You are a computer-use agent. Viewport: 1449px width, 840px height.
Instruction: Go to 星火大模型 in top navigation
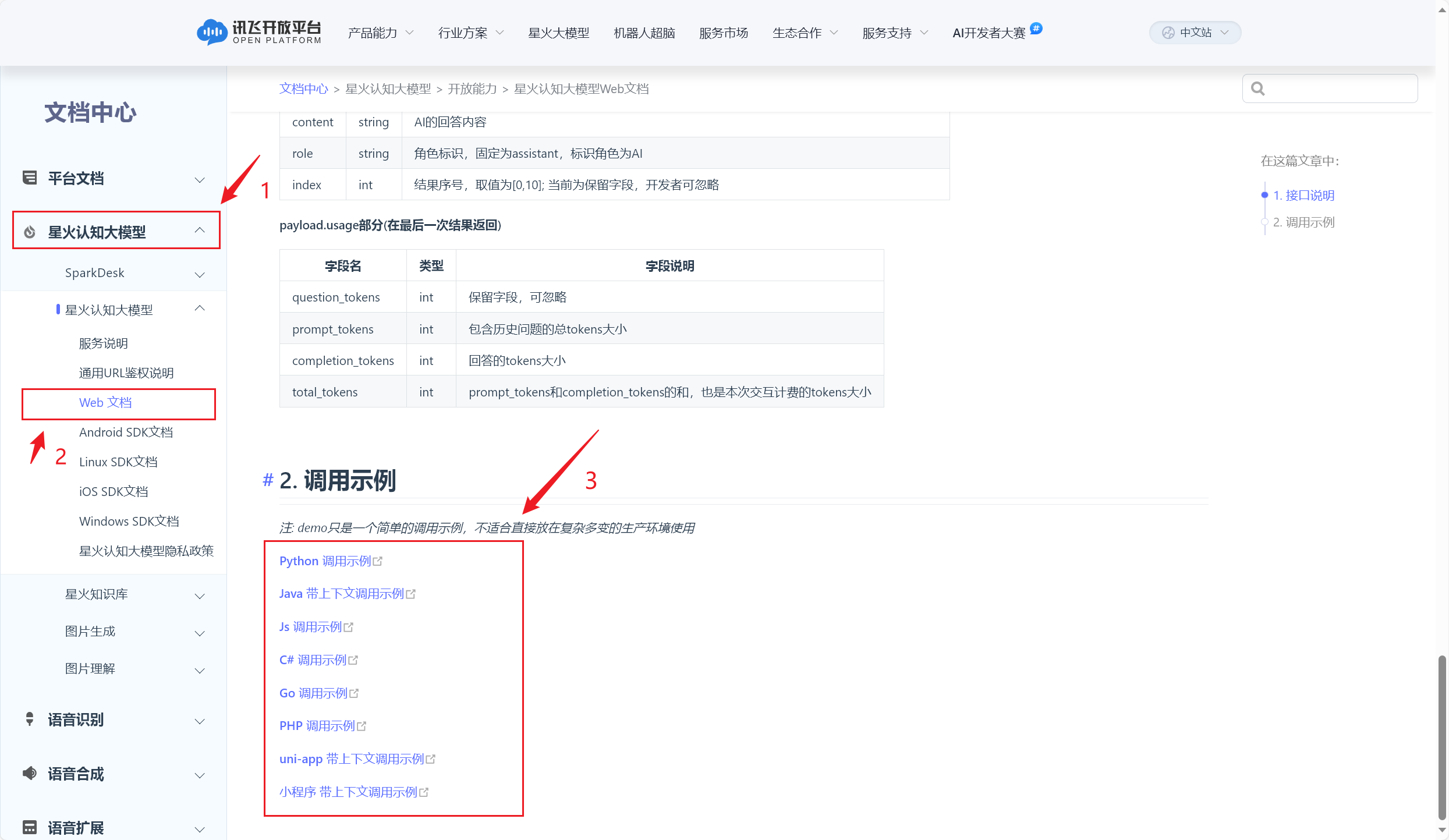(559, 33)
